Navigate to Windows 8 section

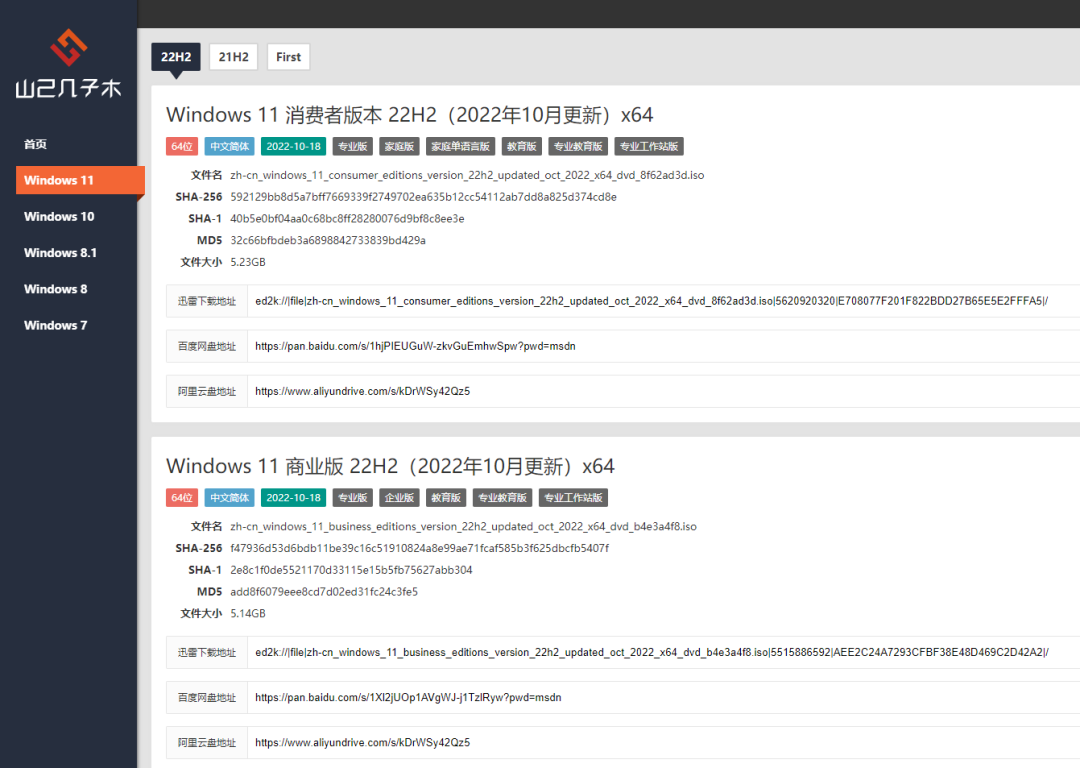(56, 289)
